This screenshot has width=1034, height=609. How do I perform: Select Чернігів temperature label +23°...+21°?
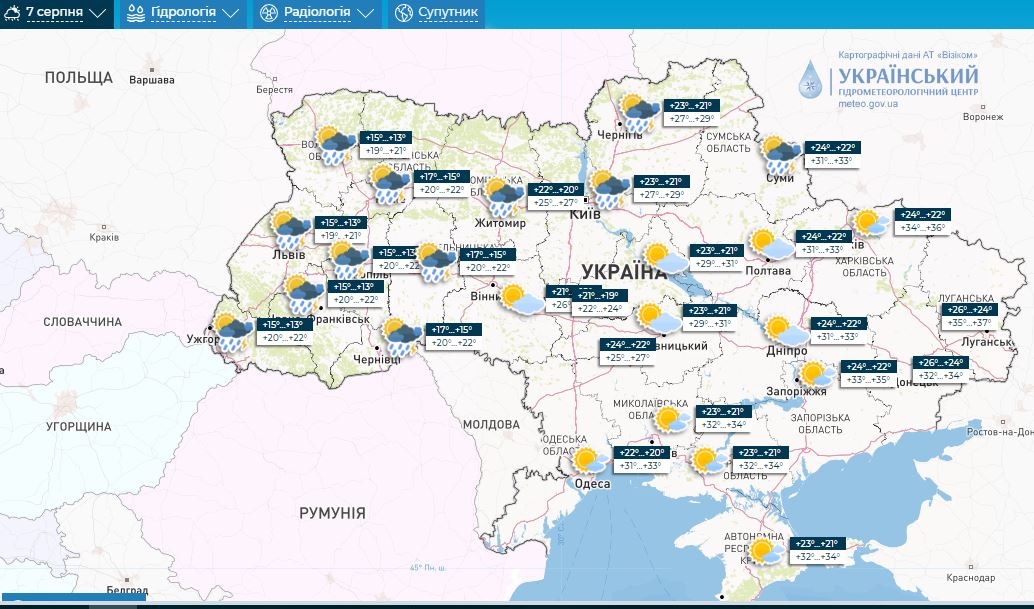pyautogui.click(x=692, y=105)
